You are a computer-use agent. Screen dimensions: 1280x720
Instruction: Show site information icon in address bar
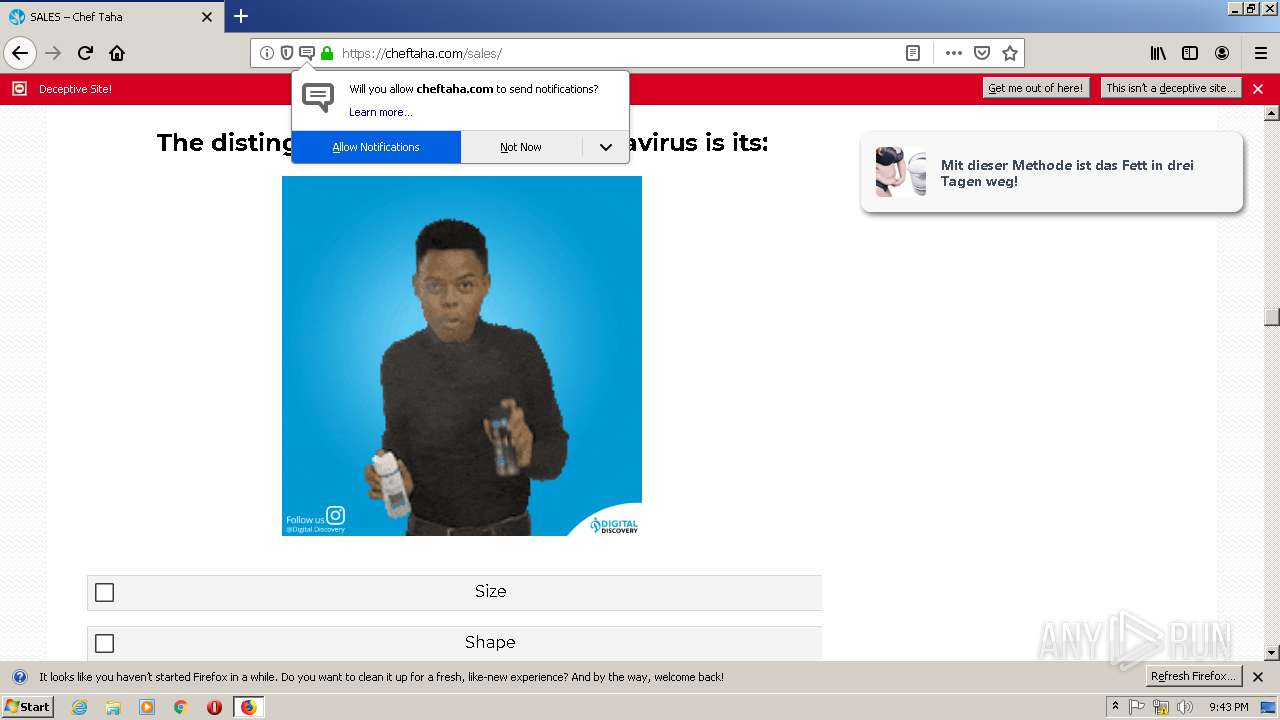pos(267,53)
